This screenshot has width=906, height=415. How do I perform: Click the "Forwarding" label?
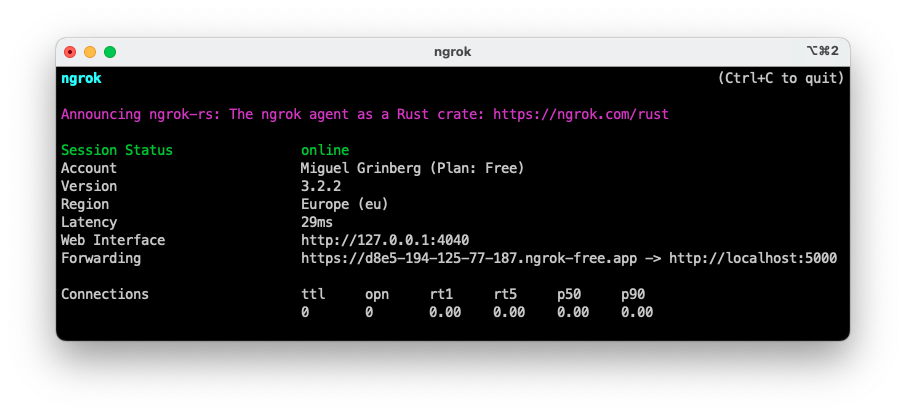[101, 258]
